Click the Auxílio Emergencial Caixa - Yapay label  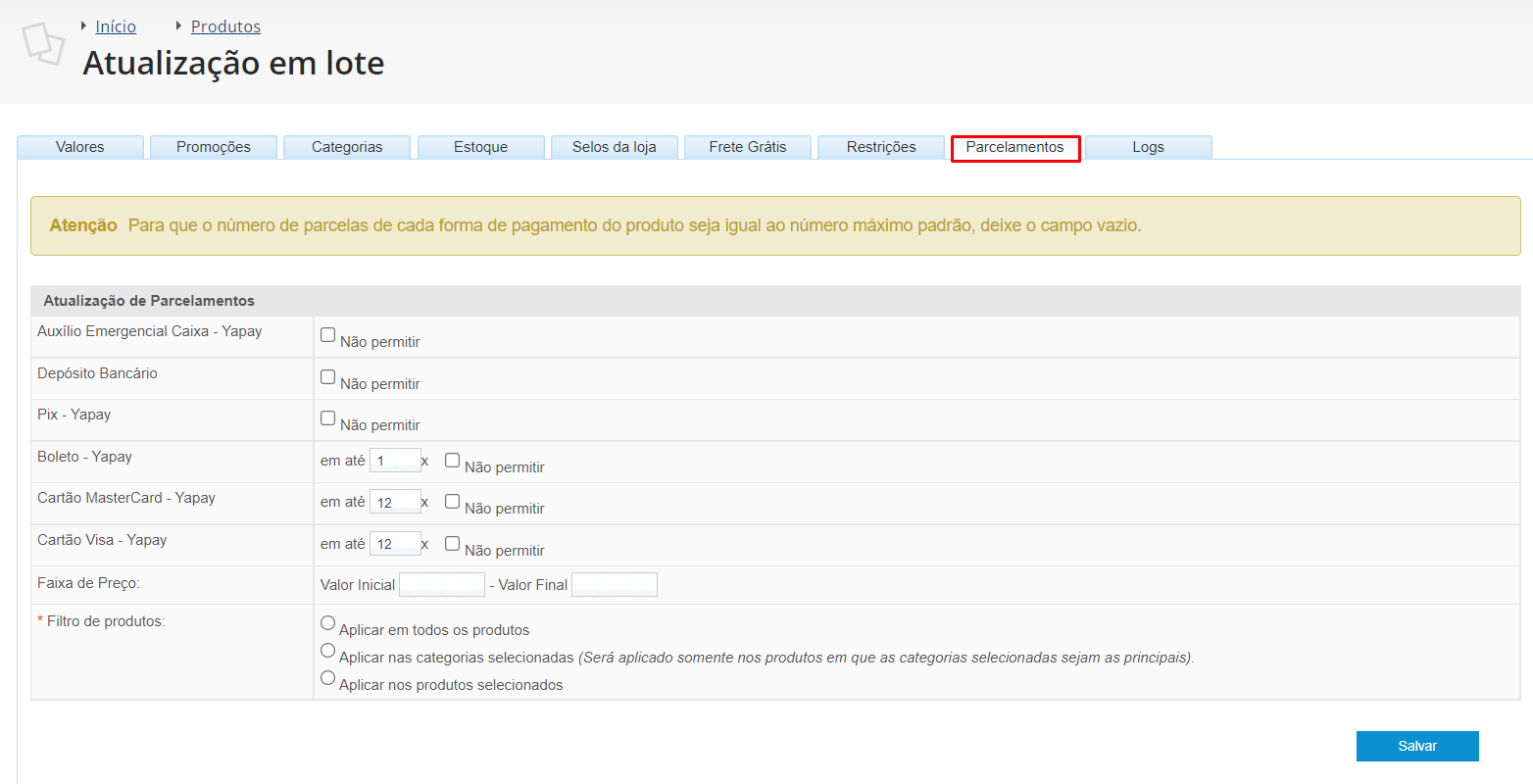point(149,331)
